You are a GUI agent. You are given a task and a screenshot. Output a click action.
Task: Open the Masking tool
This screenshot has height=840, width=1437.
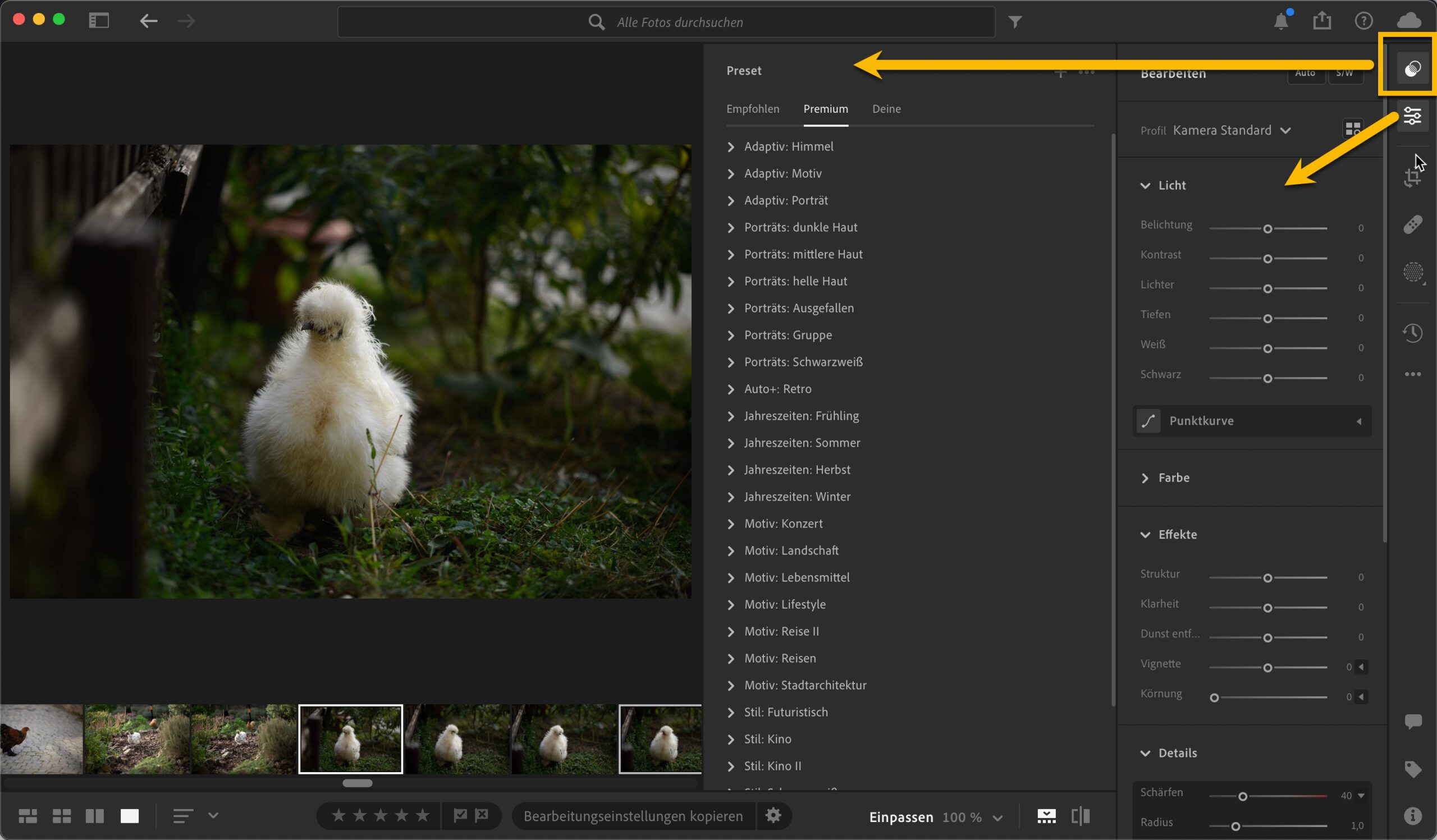coord(1412,271)
